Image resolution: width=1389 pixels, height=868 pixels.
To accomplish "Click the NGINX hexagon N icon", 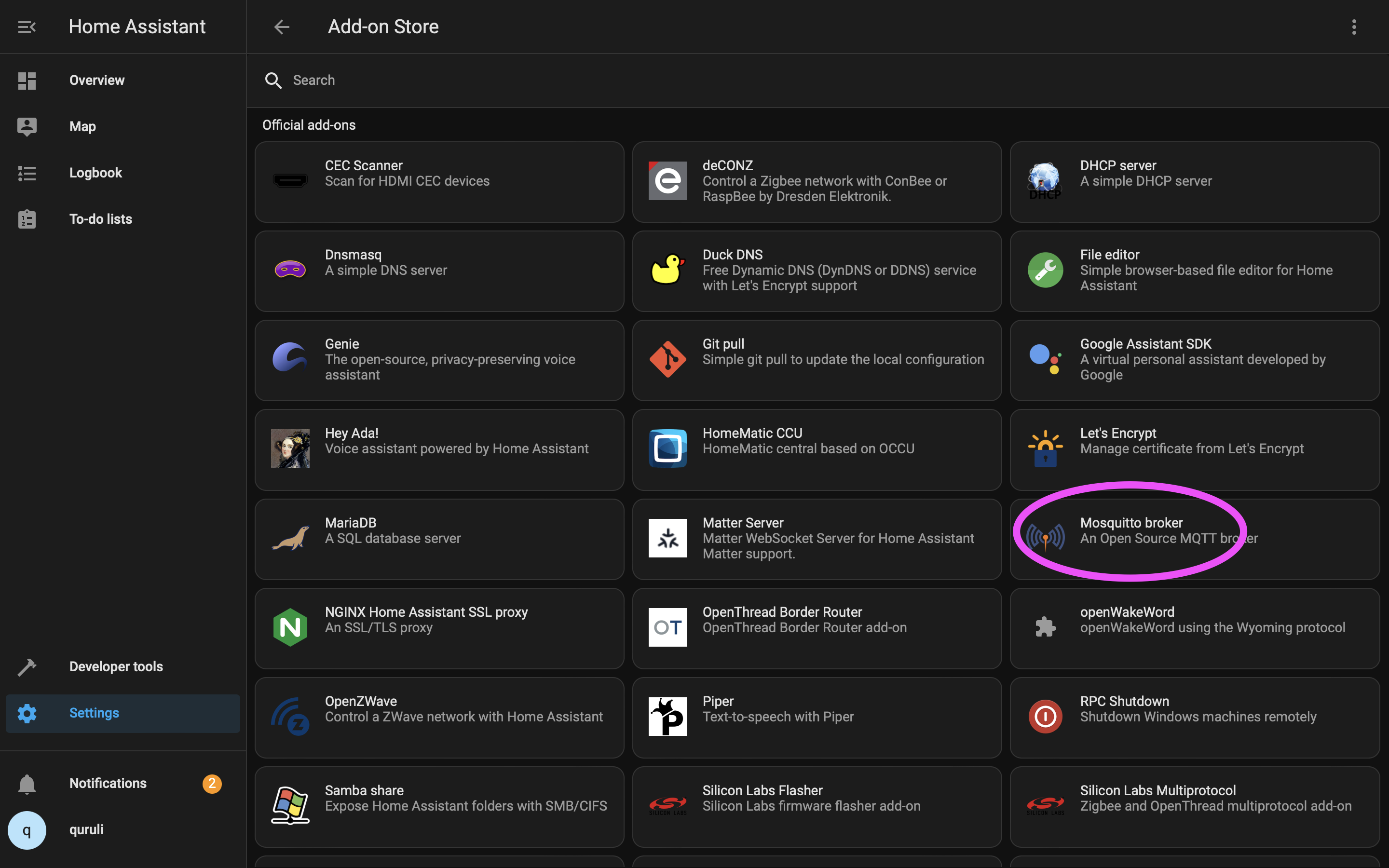I will click(290, 627).
